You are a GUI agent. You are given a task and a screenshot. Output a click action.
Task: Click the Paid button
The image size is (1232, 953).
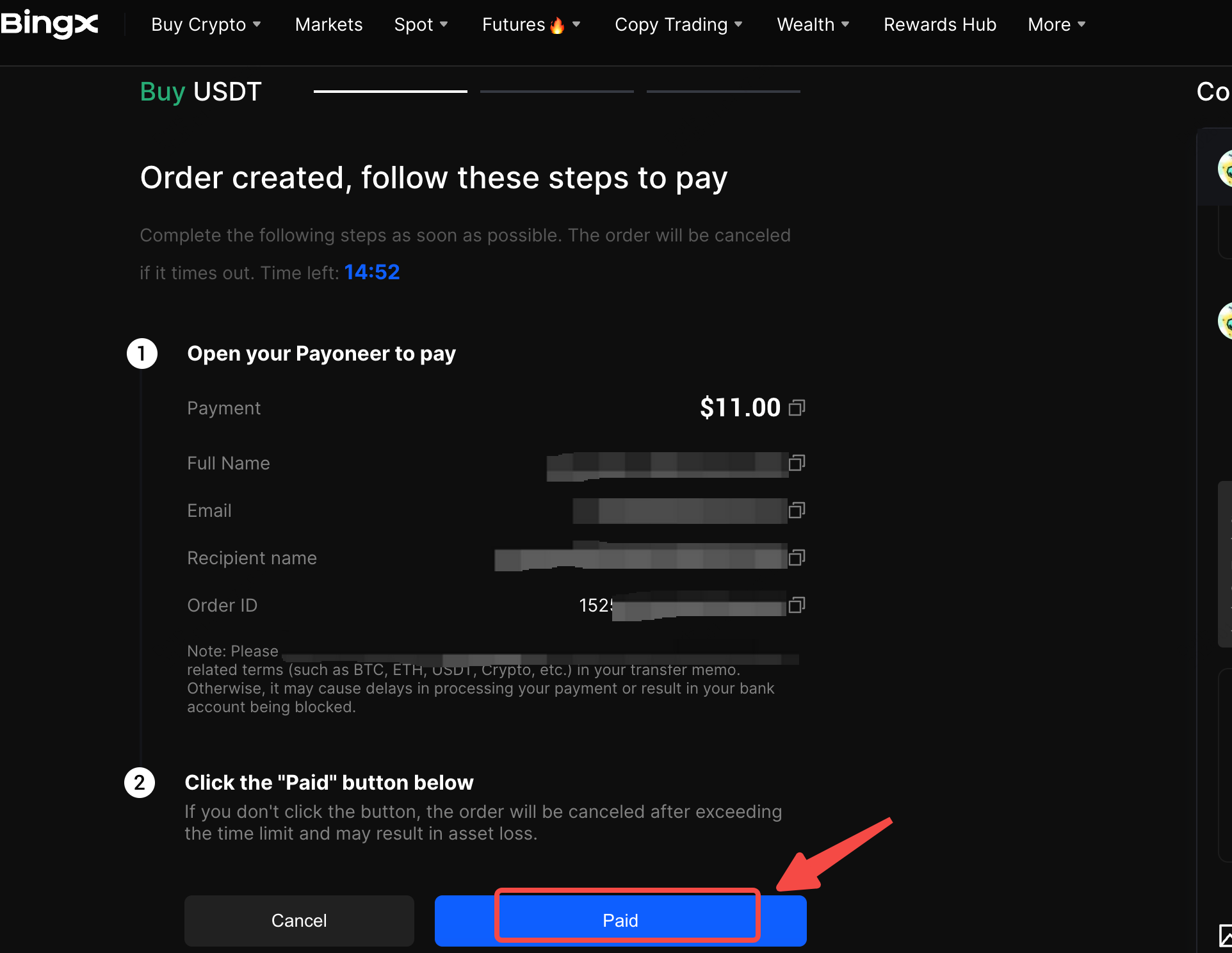click(620, 920)
